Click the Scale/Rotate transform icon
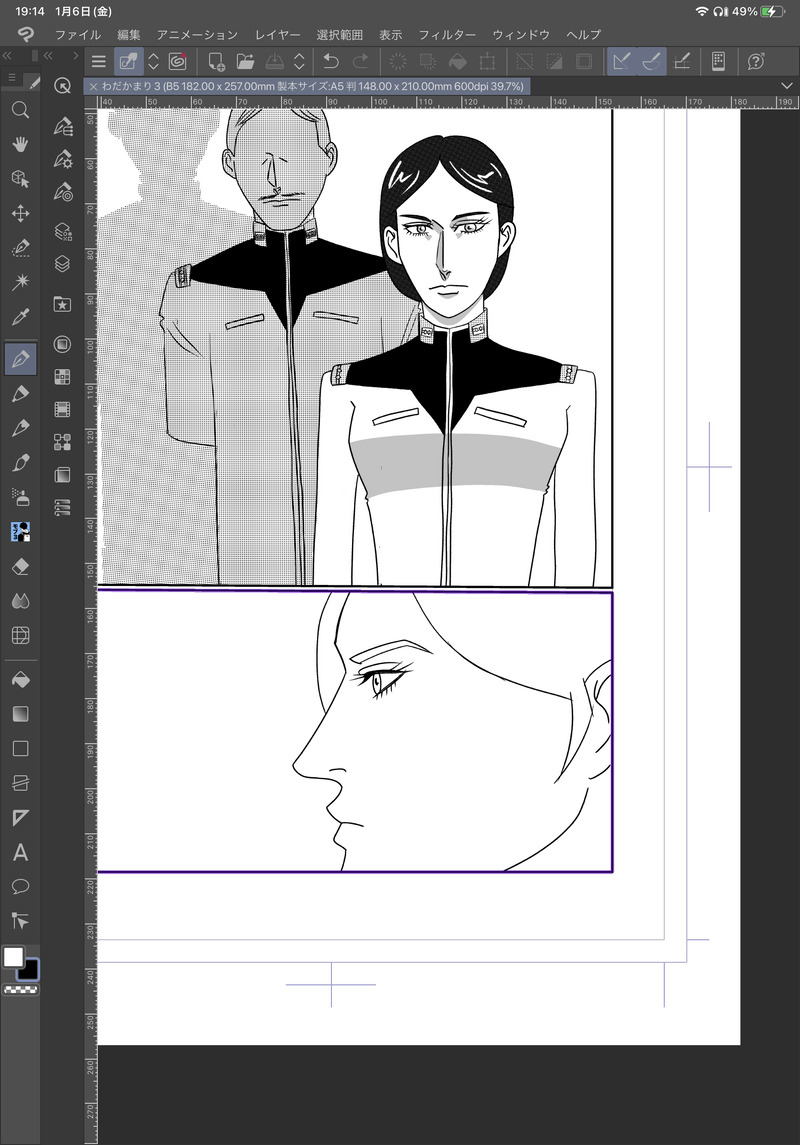This screenshot has height=1145, width=800. coord(487,61)
